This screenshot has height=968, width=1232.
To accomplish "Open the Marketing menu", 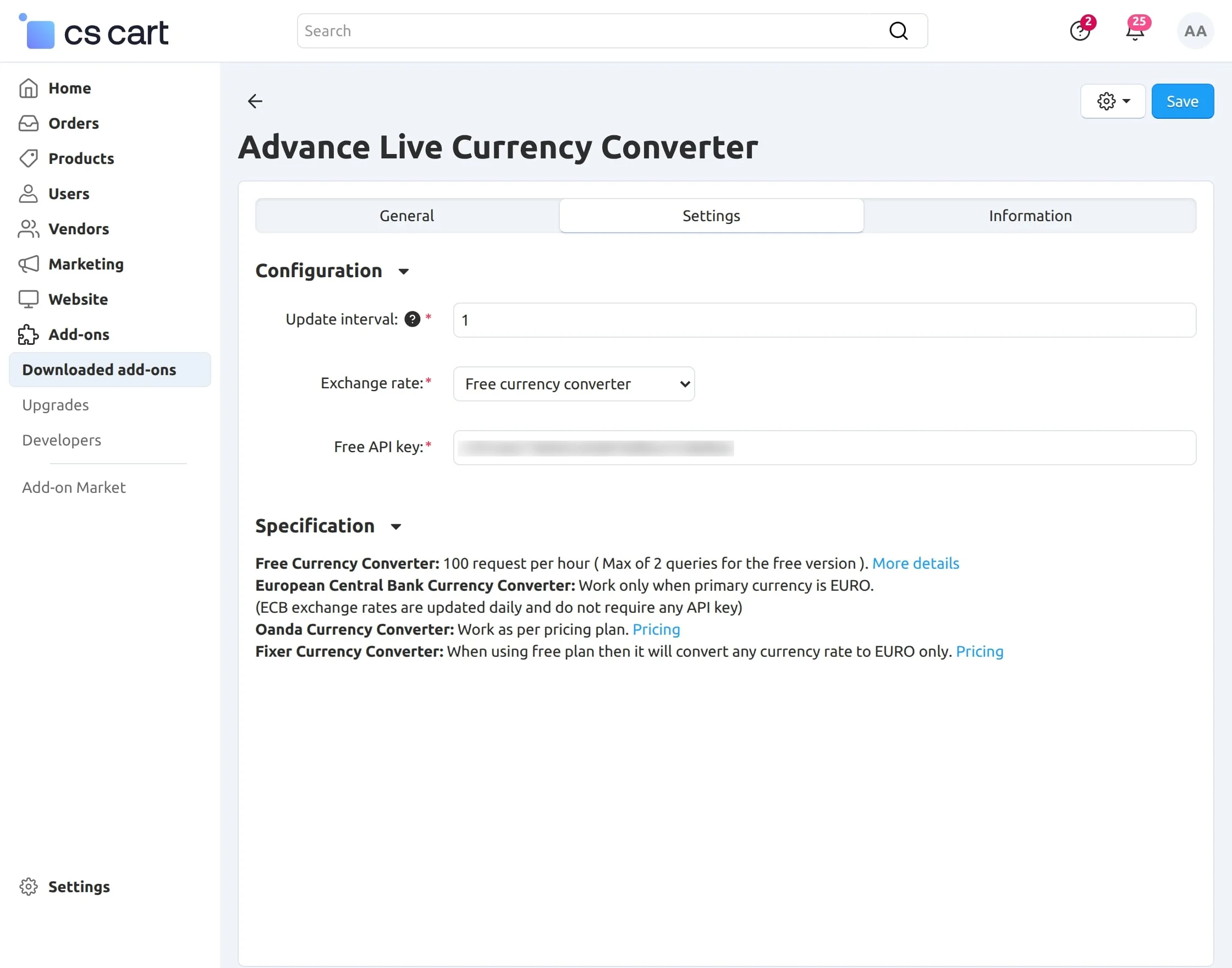I will tap(86, 264).
